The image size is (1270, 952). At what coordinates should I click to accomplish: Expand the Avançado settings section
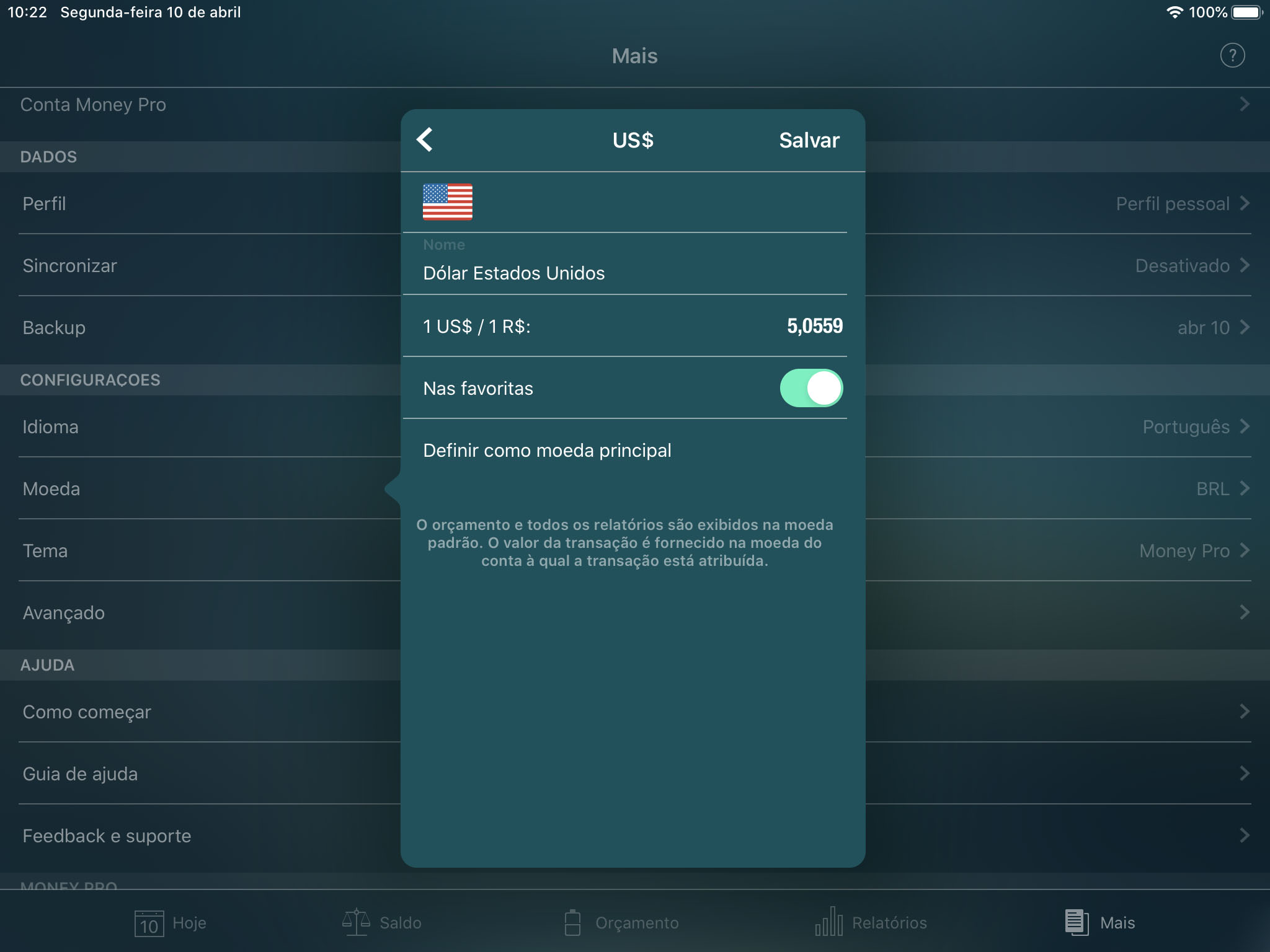(x=635, y=612)
